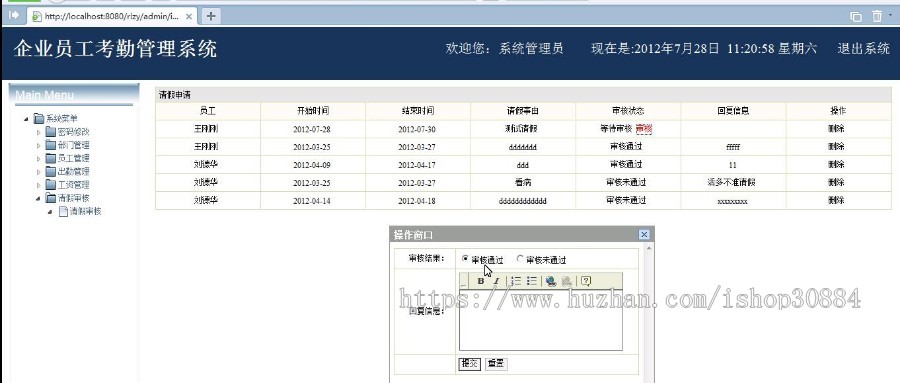
Task: Insert a numbered list in reply editor
Action: (x=516, y=281)
